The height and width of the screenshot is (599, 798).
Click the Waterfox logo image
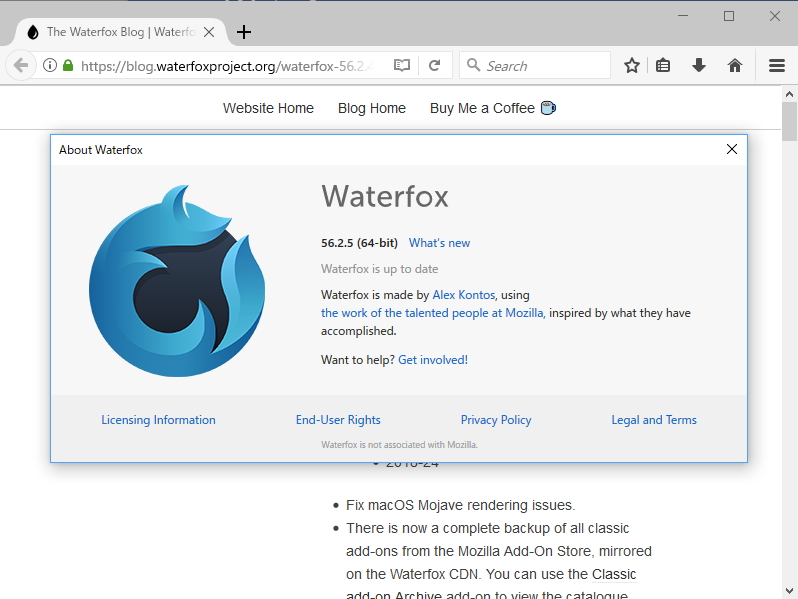pos(177,281)
